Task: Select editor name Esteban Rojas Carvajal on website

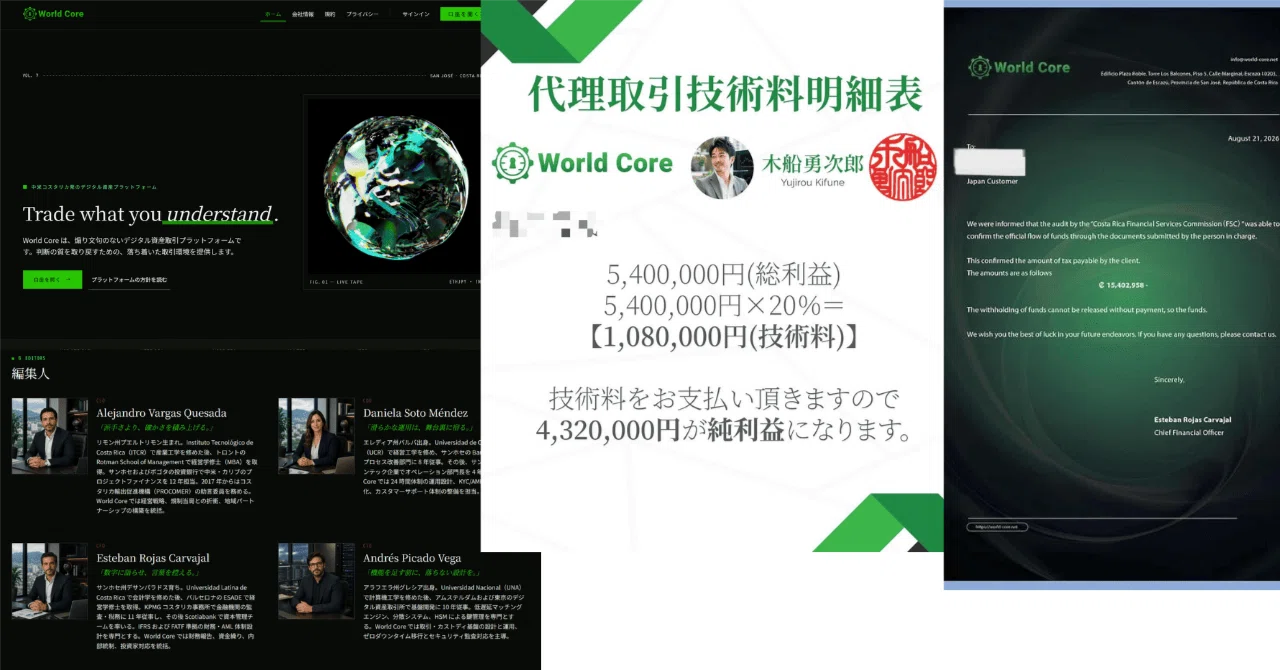Action: [153, 558]
